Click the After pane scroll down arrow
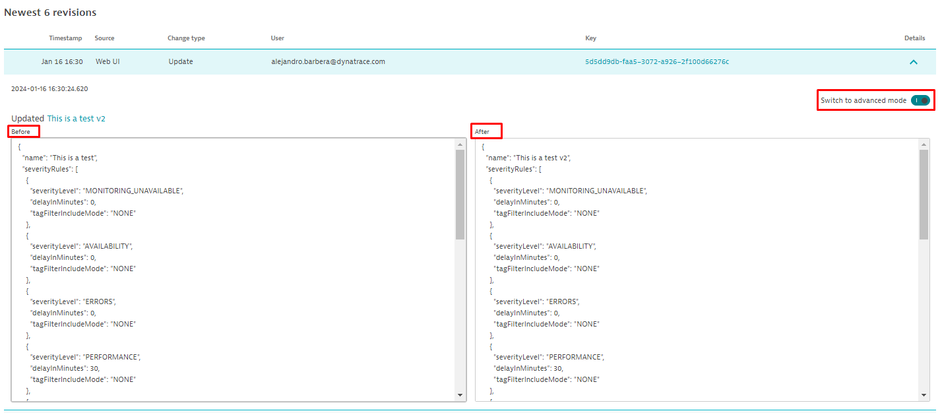Viewport: 942px width, 413px height. 923,395
